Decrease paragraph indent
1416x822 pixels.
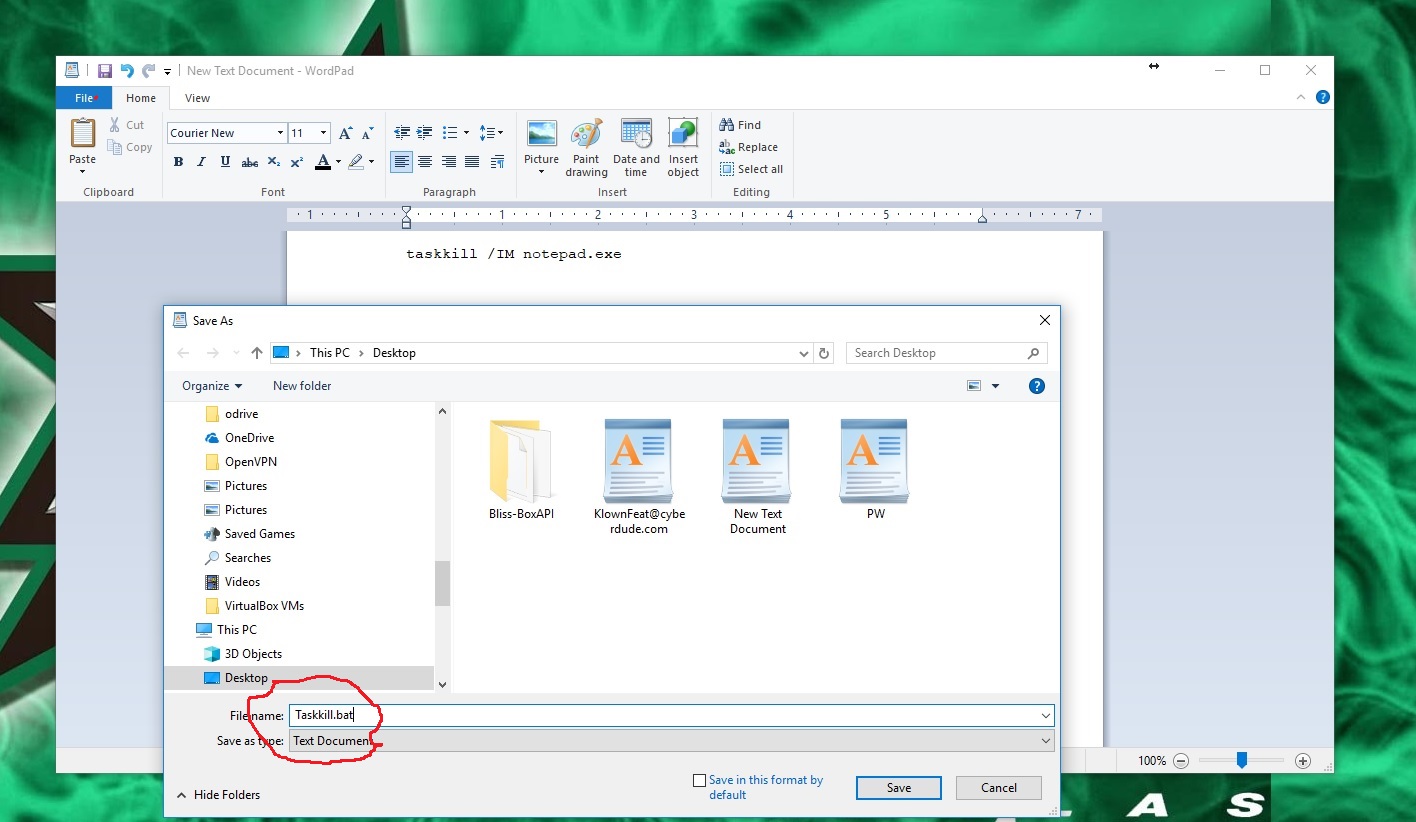point(402,132)
